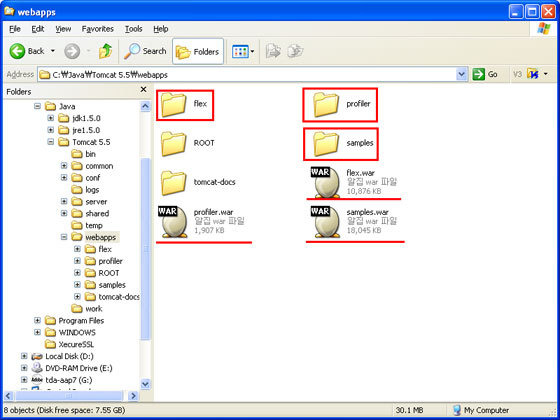Expand the flex node under webapps
Screen dimensions: 560x420
point(77,249)
